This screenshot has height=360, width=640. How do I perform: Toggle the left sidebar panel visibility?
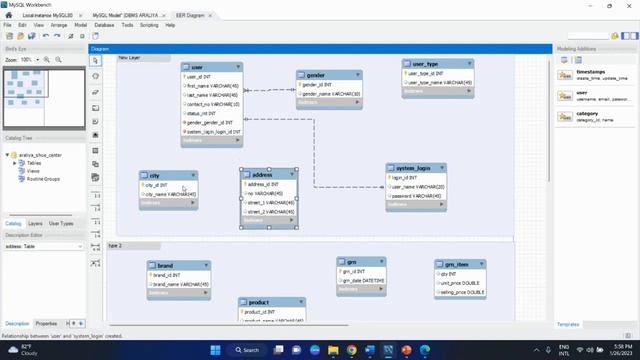pyautogui.click(x=625, y=36)
